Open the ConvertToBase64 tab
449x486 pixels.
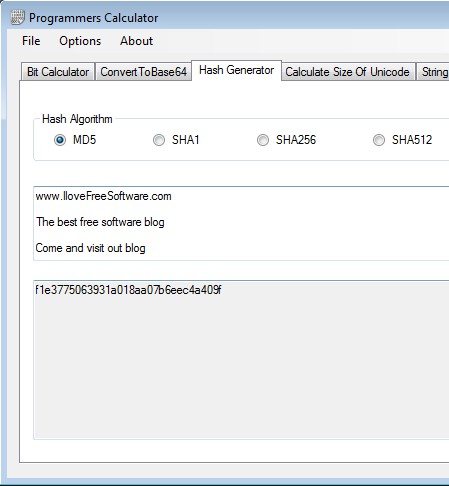point(143,72)
